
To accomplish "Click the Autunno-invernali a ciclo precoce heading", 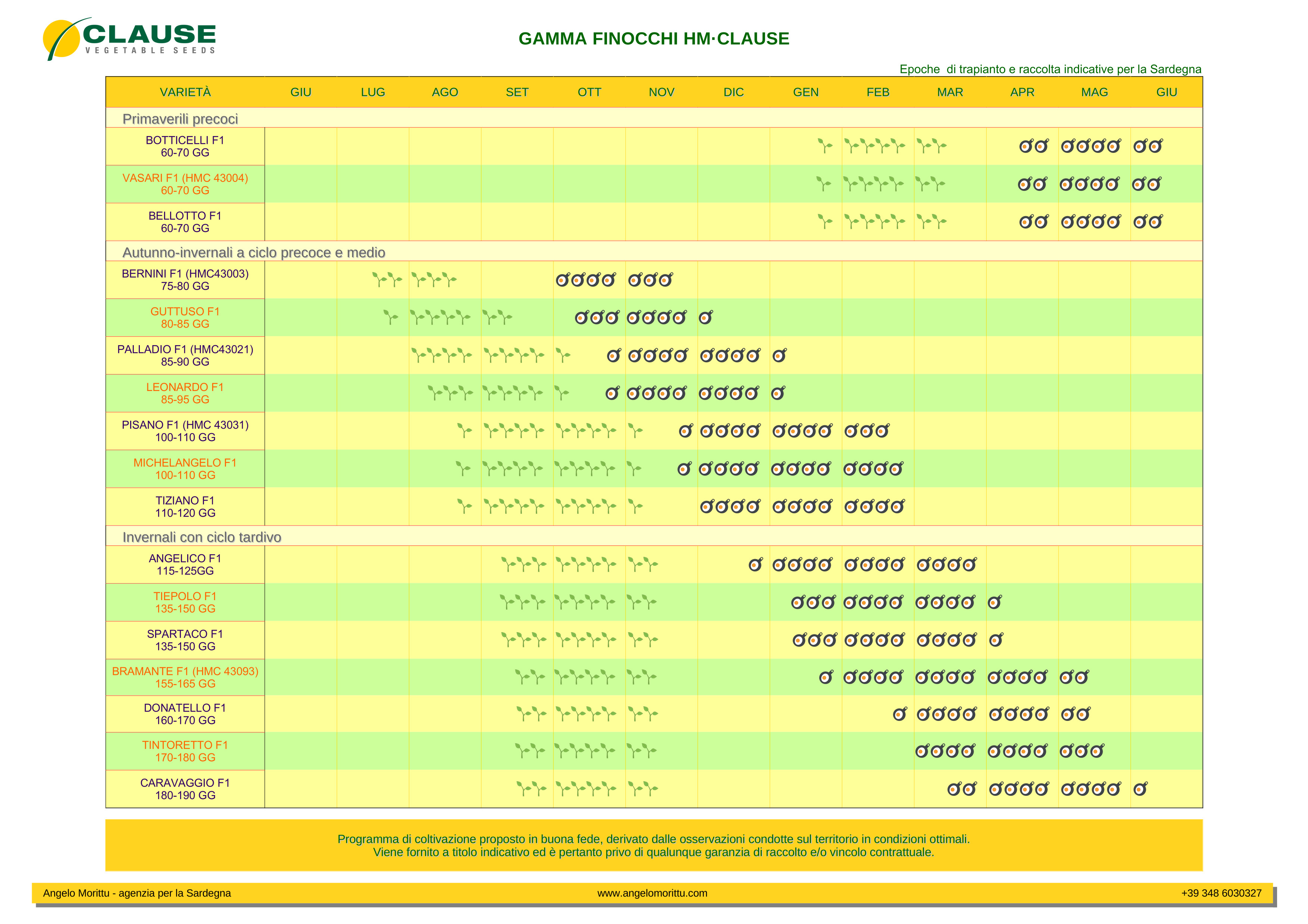I will tap(254, 252).
